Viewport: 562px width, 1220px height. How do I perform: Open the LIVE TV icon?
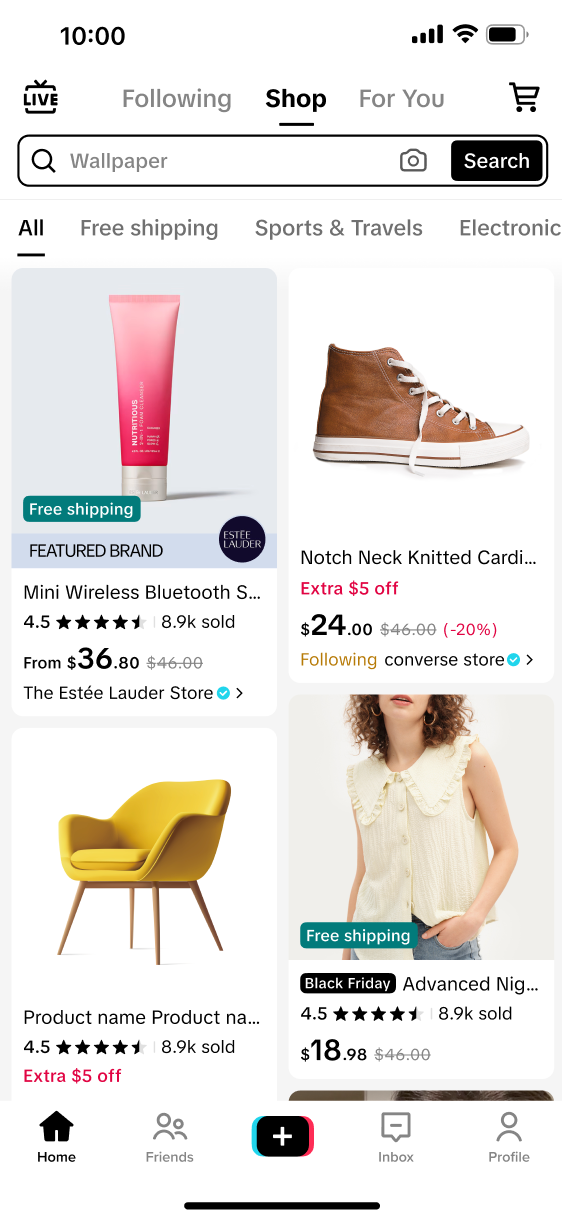point(41,97)
